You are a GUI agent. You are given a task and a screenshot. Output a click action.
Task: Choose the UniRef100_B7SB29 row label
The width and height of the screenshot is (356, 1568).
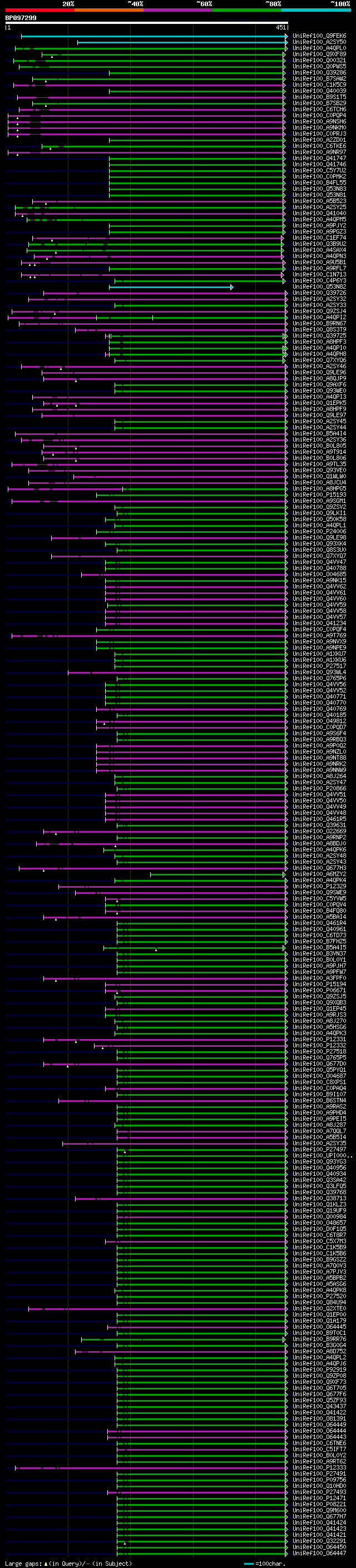[319, 103]
